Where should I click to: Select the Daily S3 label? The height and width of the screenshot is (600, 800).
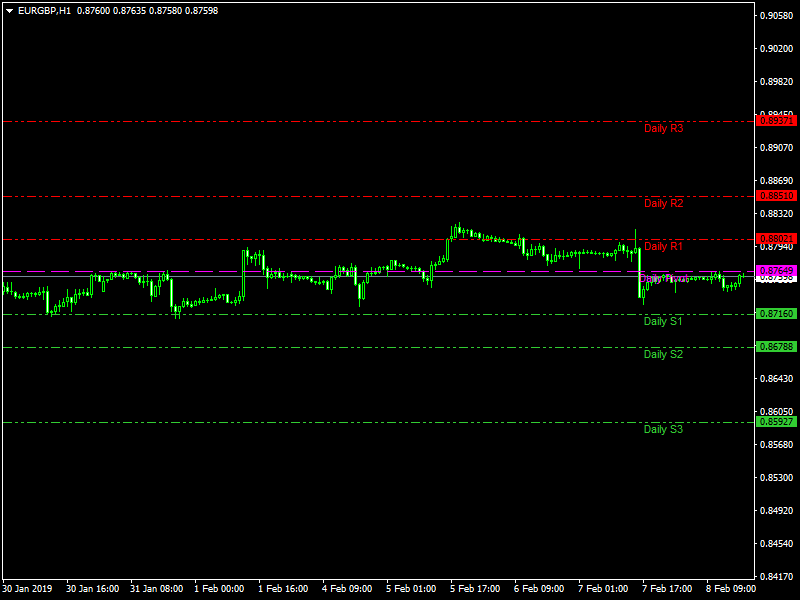tap(663, 429)
